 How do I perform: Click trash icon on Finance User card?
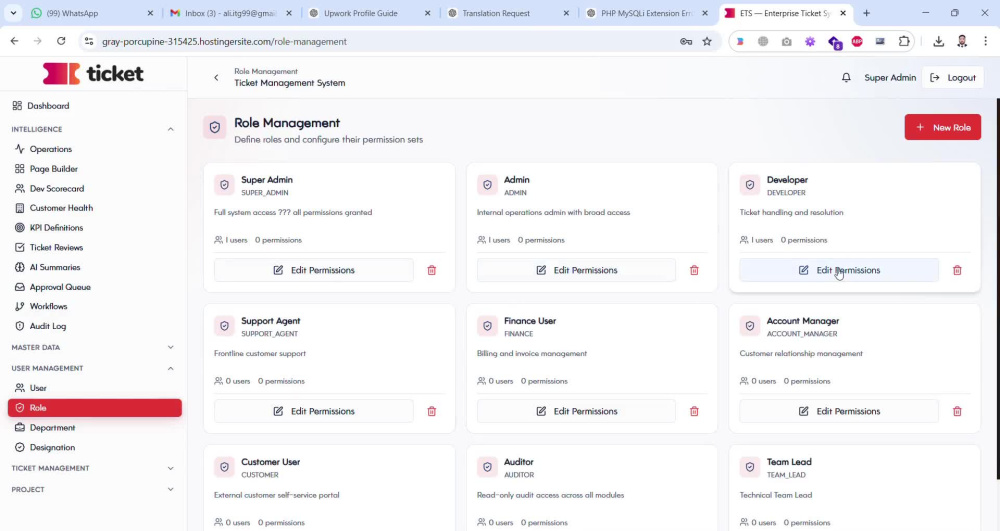[695, 411]
